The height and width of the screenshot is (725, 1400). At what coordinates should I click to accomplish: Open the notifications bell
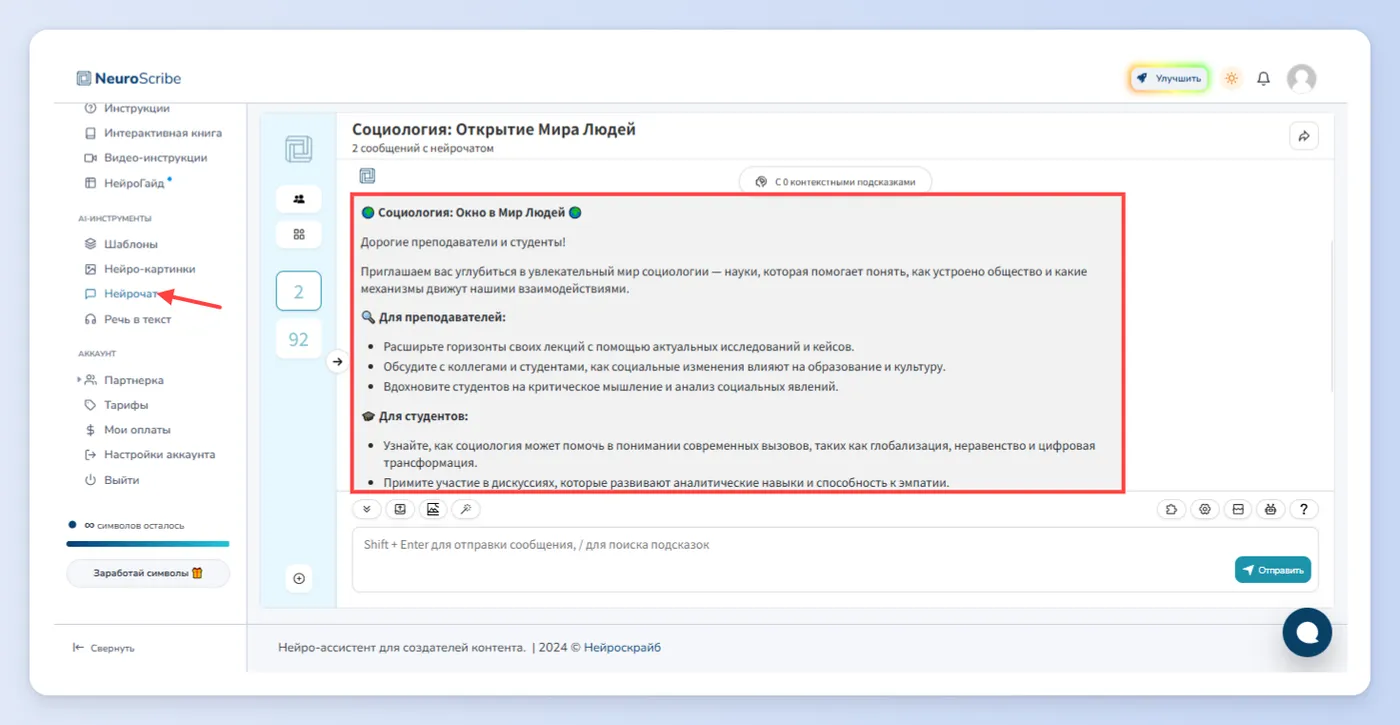(1264, 78)
